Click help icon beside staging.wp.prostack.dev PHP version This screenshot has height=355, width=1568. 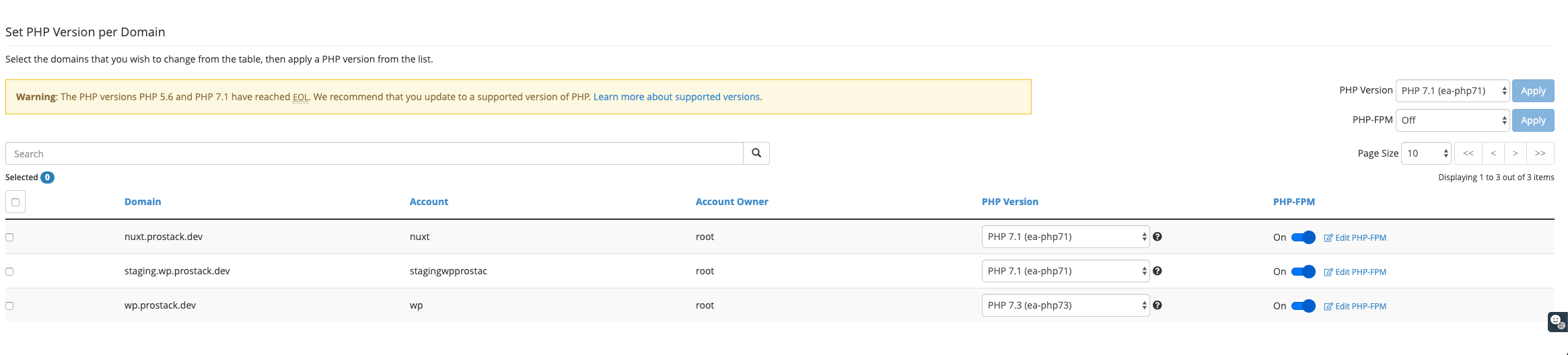click(x=1157, y=271)
